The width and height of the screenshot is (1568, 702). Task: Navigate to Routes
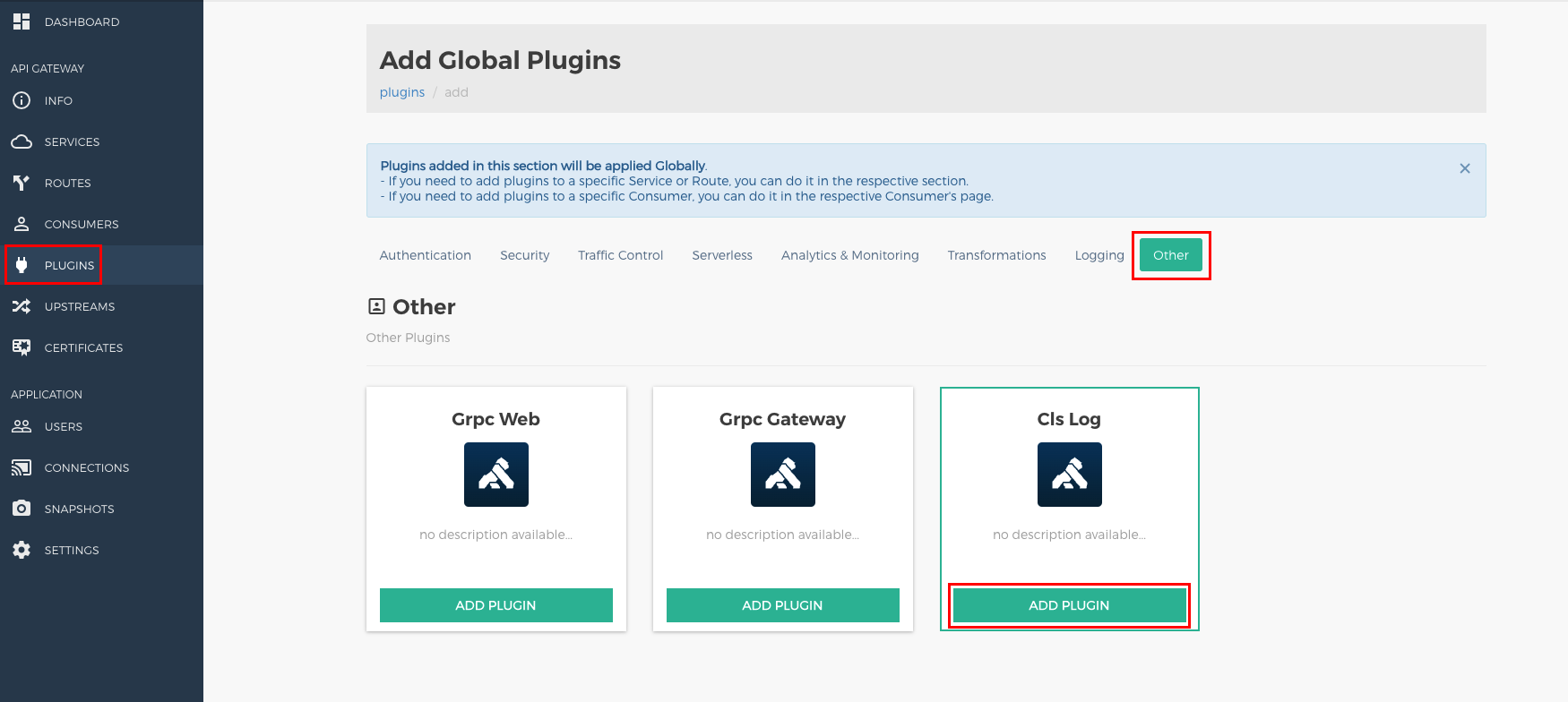click(101, 183)
